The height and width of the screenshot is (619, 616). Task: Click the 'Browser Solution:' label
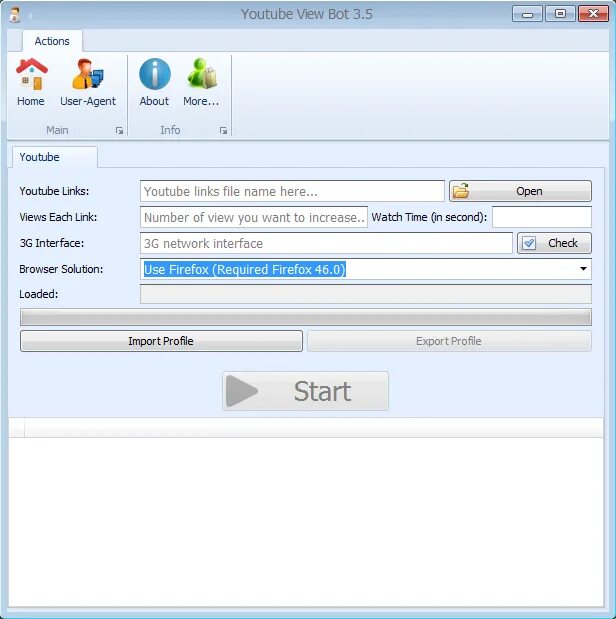(61, 269)
